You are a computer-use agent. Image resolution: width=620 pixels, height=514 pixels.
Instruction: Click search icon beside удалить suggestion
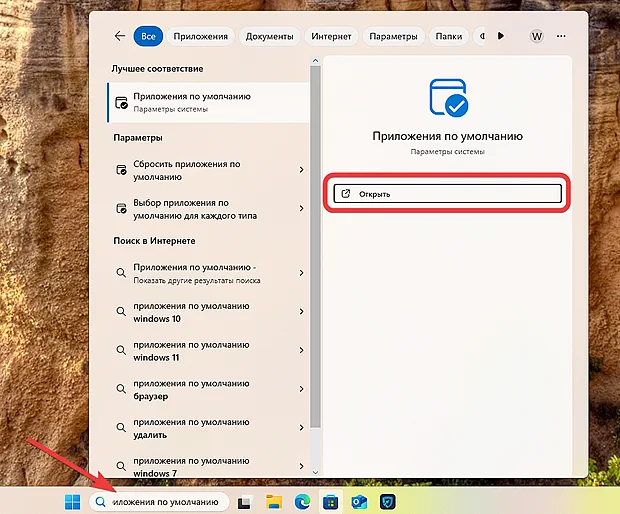(121, 427)
